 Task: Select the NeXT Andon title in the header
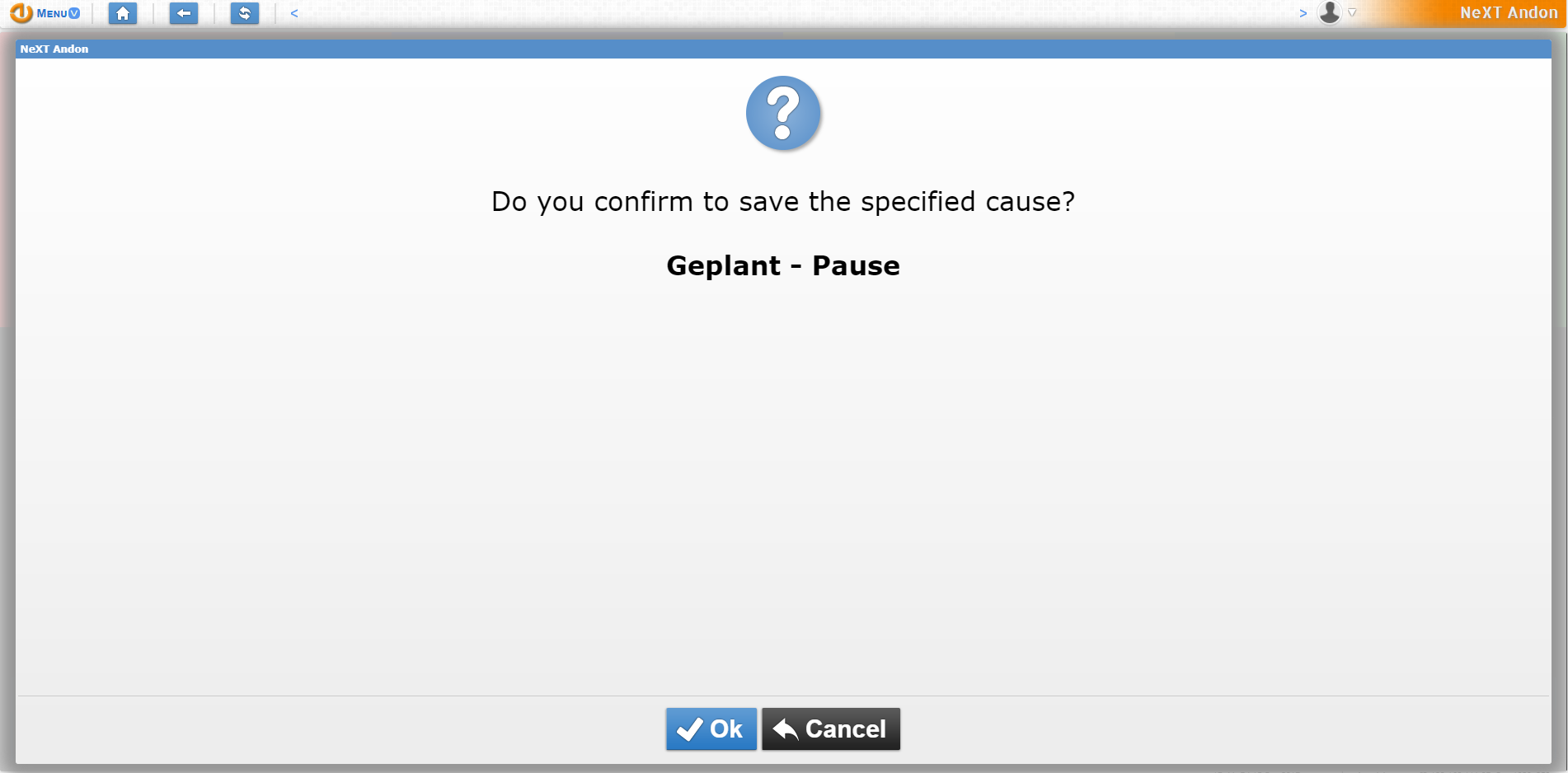point(1507,12)
